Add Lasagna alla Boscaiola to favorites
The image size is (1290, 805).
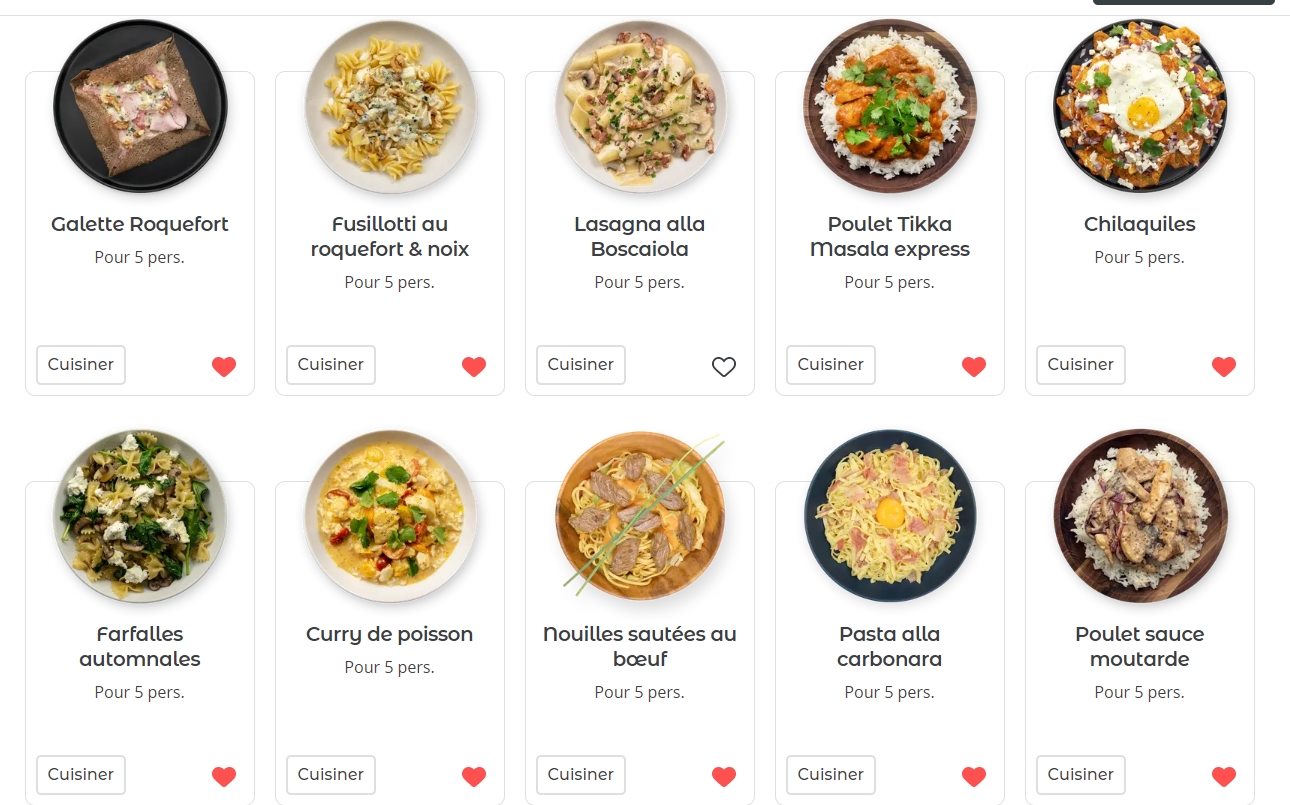pos(724,367)
